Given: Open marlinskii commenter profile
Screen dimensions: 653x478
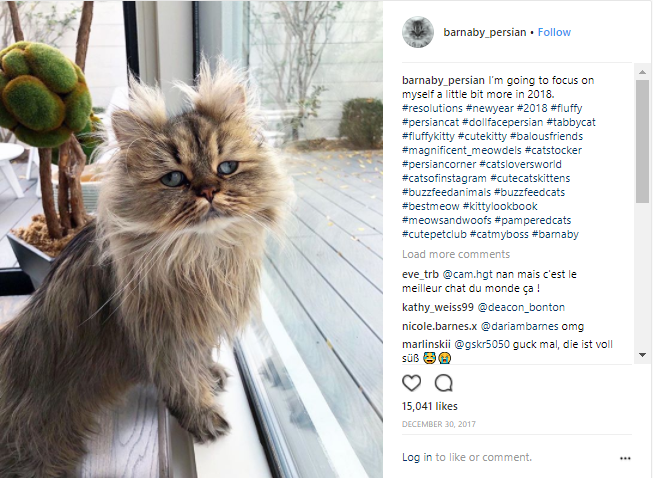Looking at the screenshot, I should (426, 344).
